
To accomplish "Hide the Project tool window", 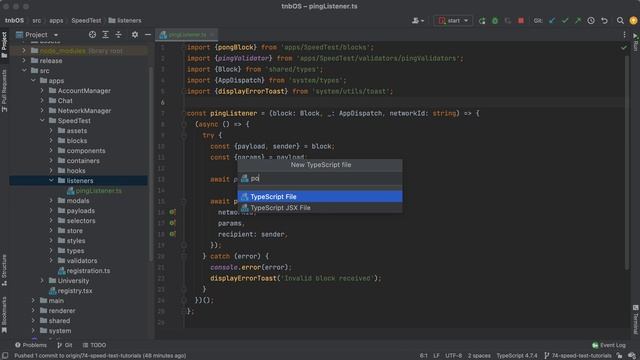I will pos(148,35).
